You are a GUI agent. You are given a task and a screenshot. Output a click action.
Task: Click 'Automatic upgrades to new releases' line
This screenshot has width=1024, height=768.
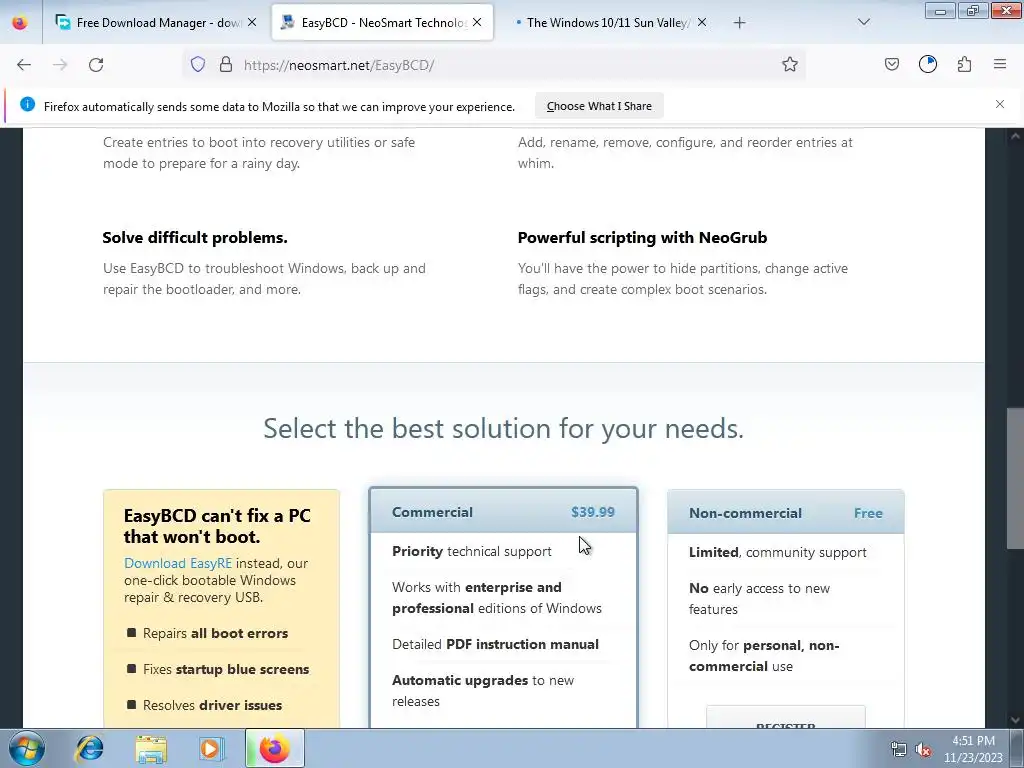pyautogui.click(x=483, y=691)
